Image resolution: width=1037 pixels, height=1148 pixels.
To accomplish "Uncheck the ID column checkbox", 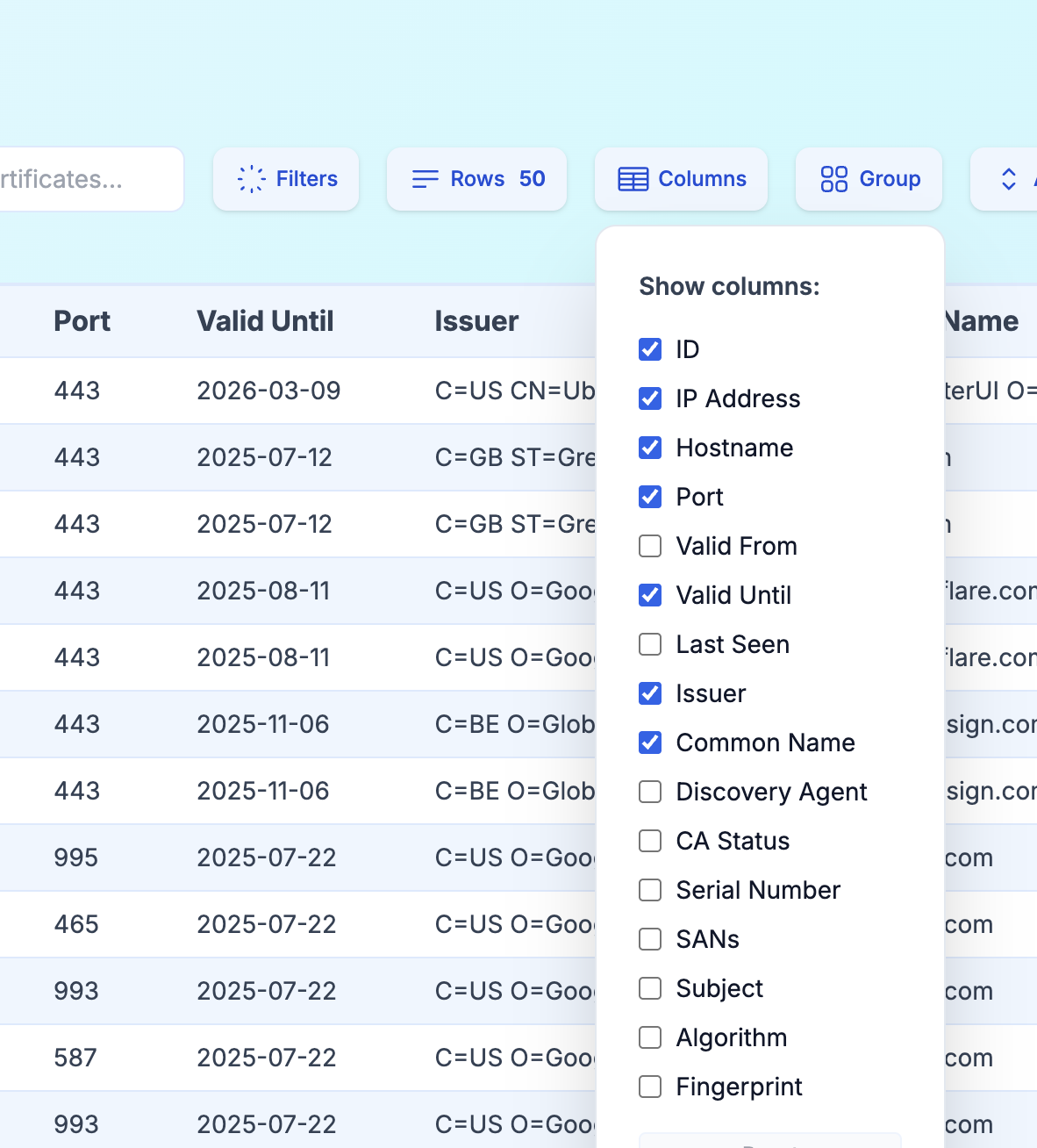I will [650, 349].
